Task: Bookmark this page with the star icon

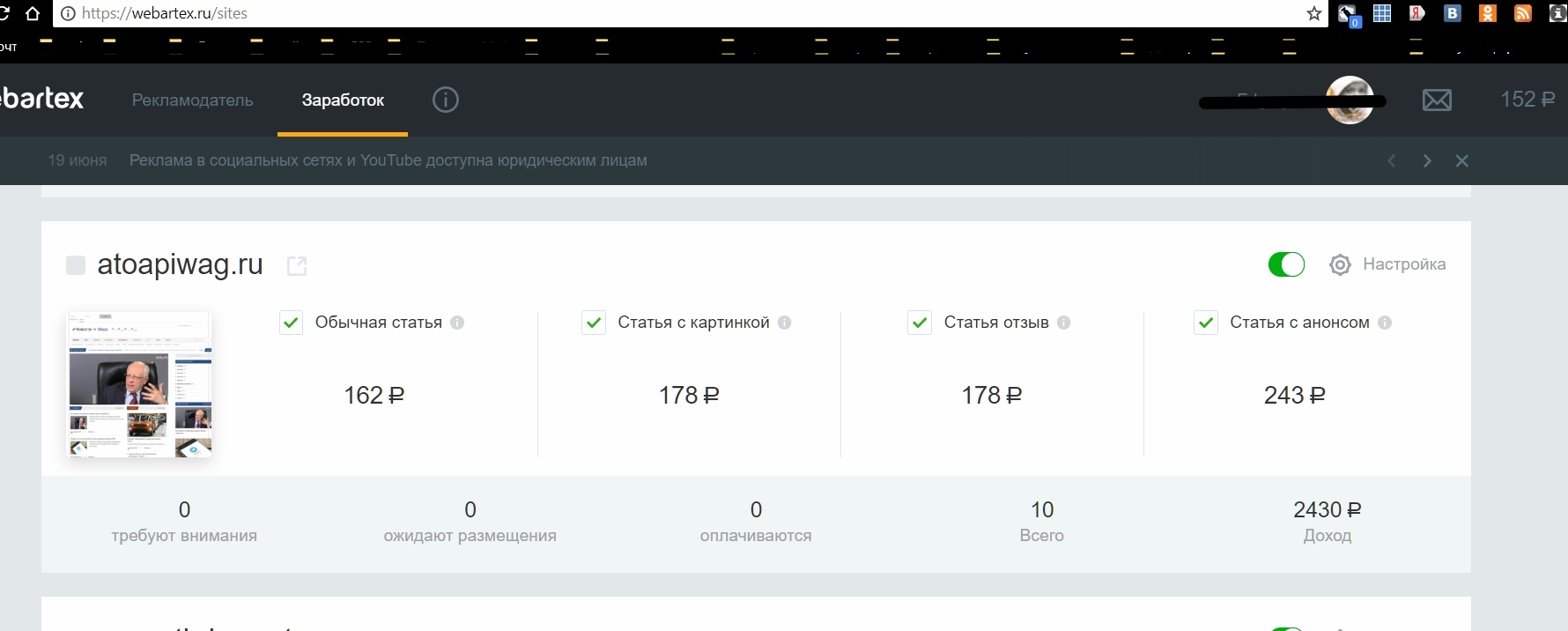Action: point(1314,13)
